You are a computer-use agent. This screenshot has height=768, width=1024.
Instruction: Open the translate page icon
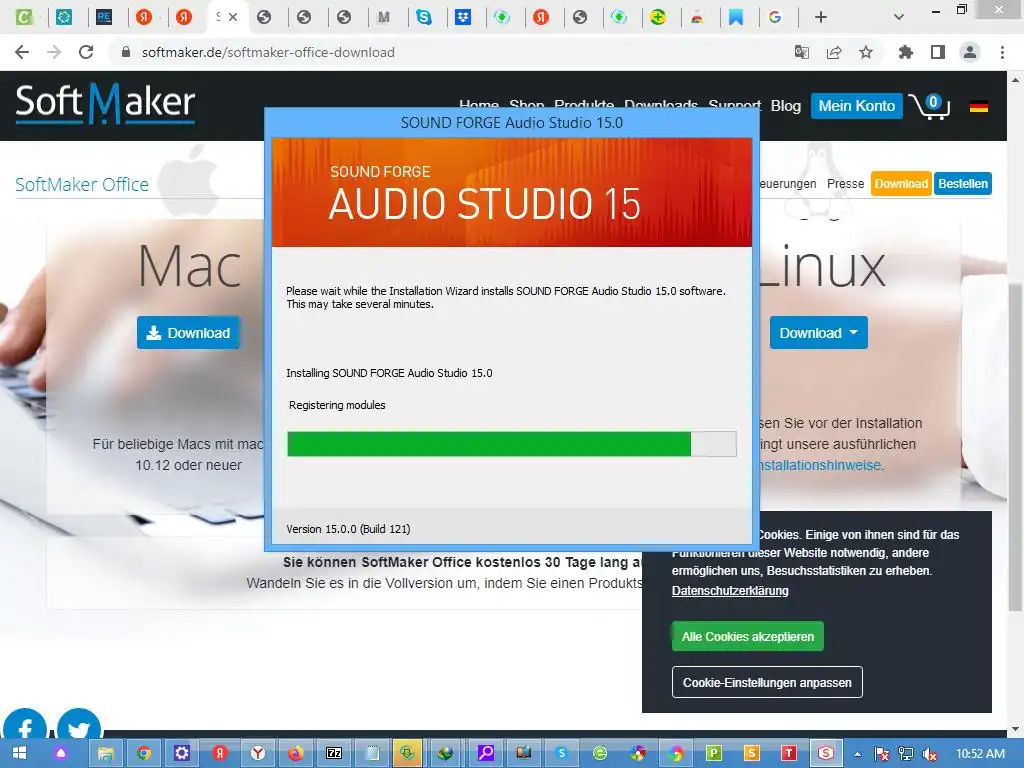pyautogui.click(x=801, y=52)
